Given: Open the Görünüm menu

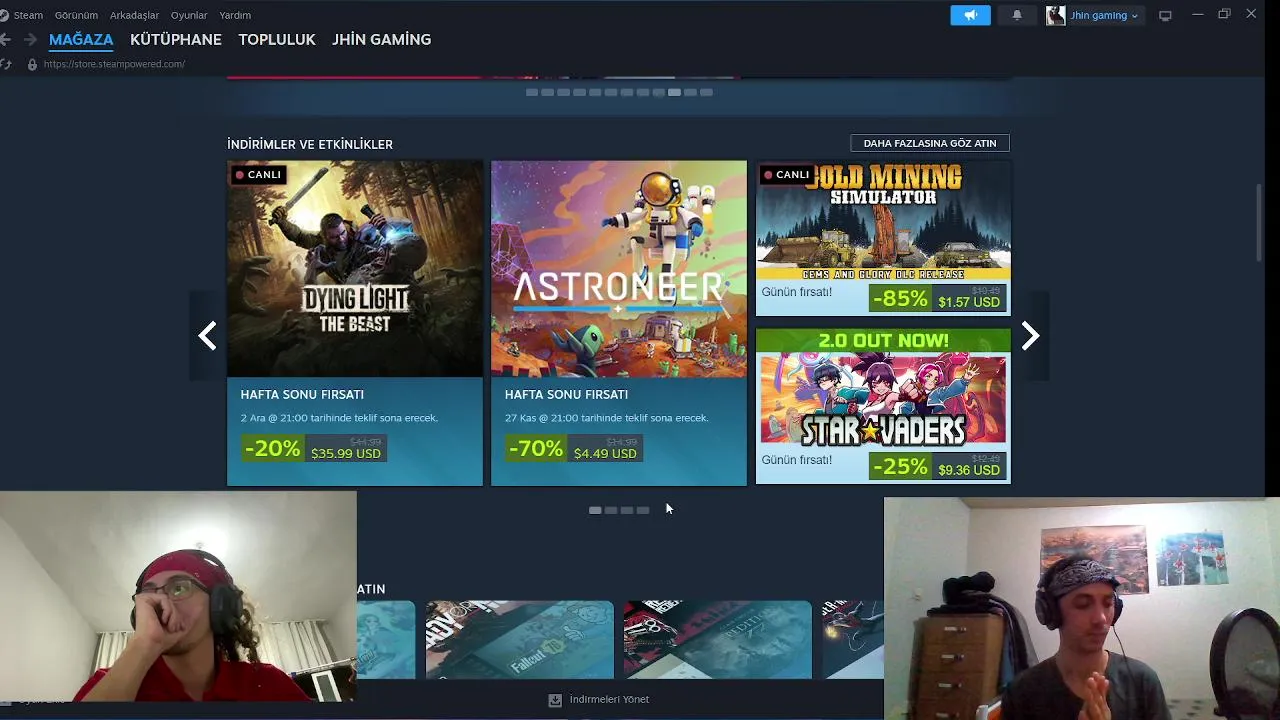Looking at the screenshot, I should (76, 15).
